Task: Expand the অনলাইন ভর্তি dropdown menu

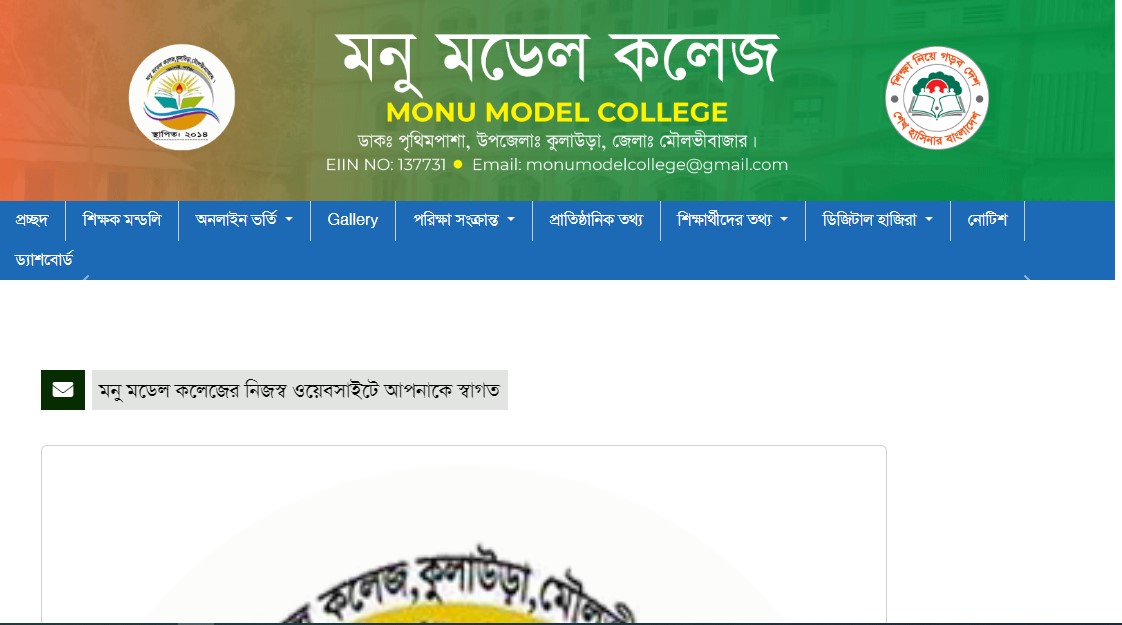Action: pyautogui.click(x=244, y=220)
